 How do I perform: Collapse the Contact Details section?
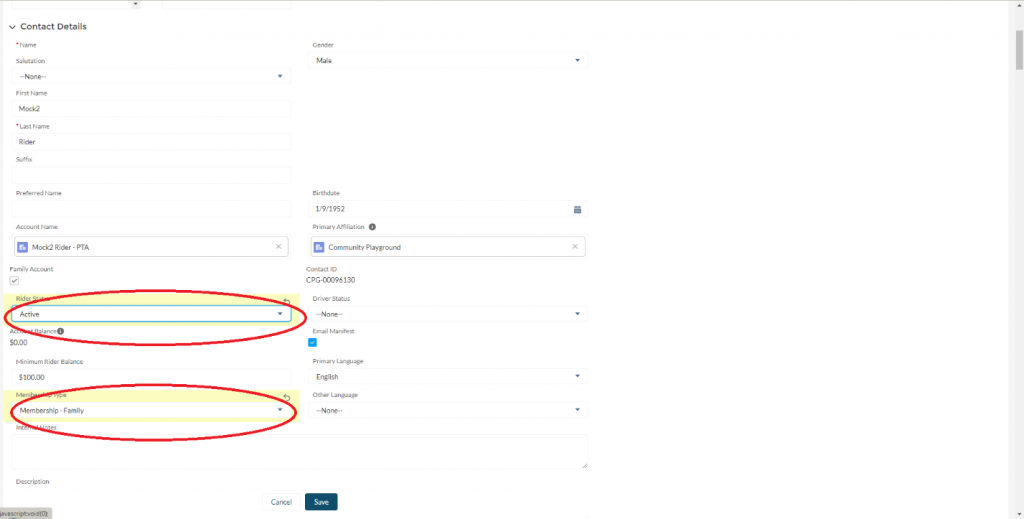pyautogui.click(x=12, y=26)
